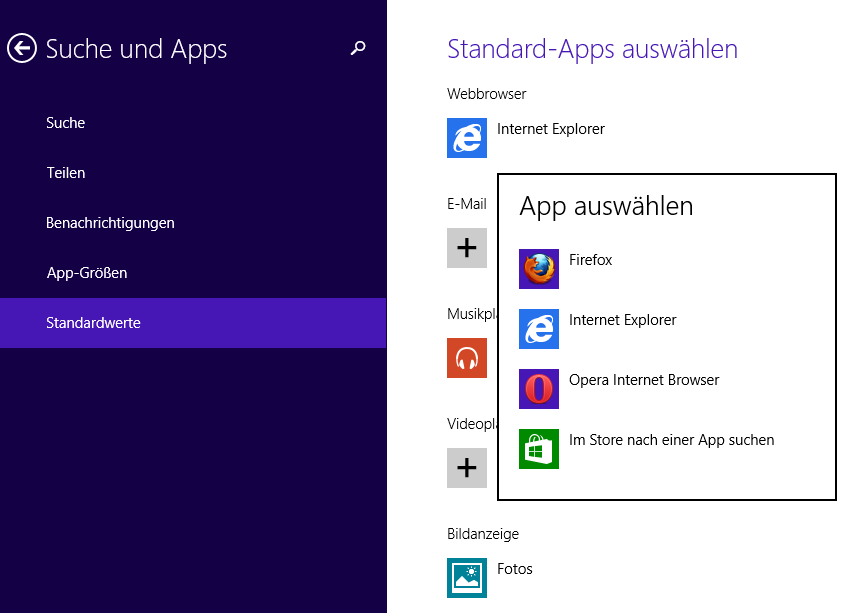The width and height of the screenshot is (861, 613).
Task: Click the E-Mail category label
Action: pos(467,204)
